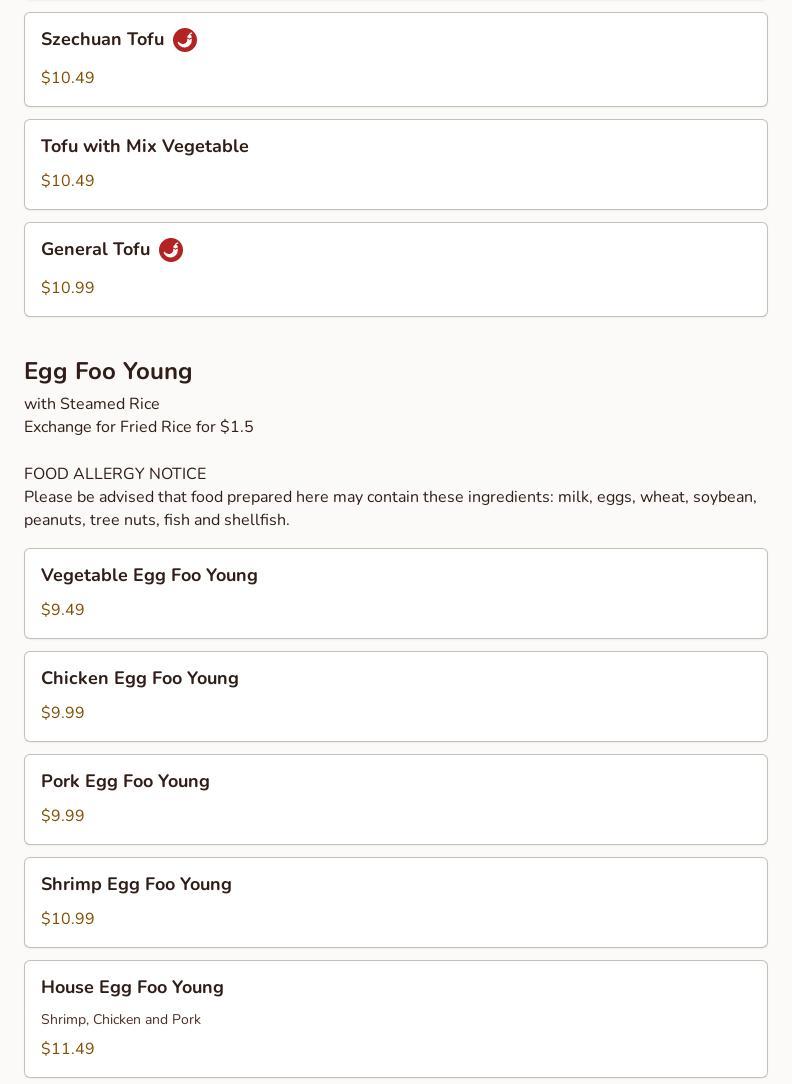This screenshot has width=792, height=1084.
Task: Select the Tofu with Mix Vegetable item
Action: pyautogui.click(x=396, y=165)
